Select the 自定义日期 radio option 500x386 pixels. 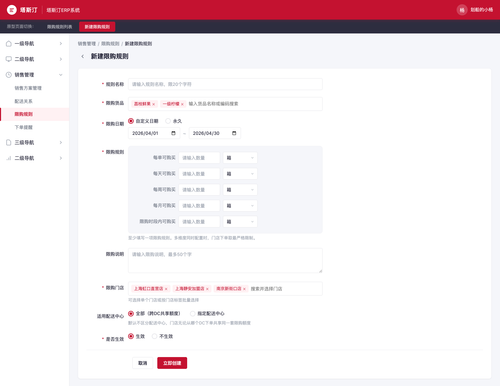(x=131, y=121)
